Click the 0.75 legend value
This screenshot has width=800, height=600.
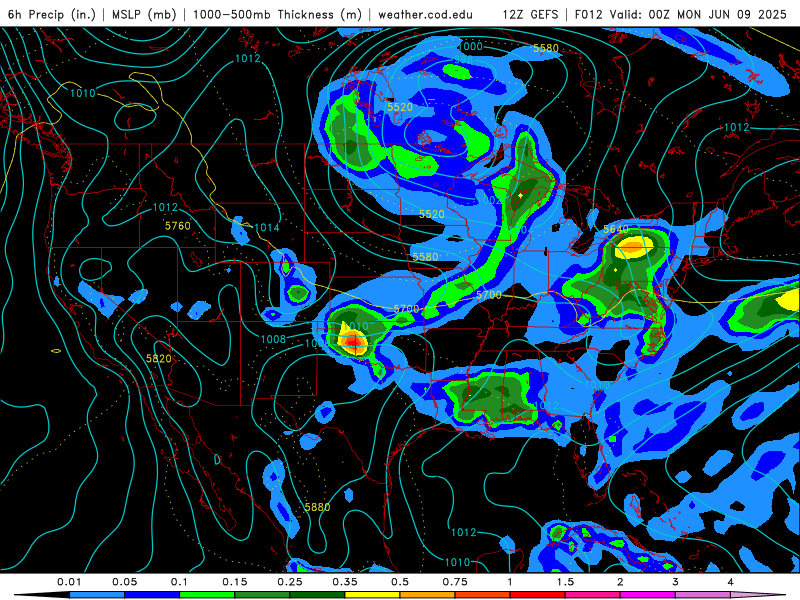click(455, 582)
